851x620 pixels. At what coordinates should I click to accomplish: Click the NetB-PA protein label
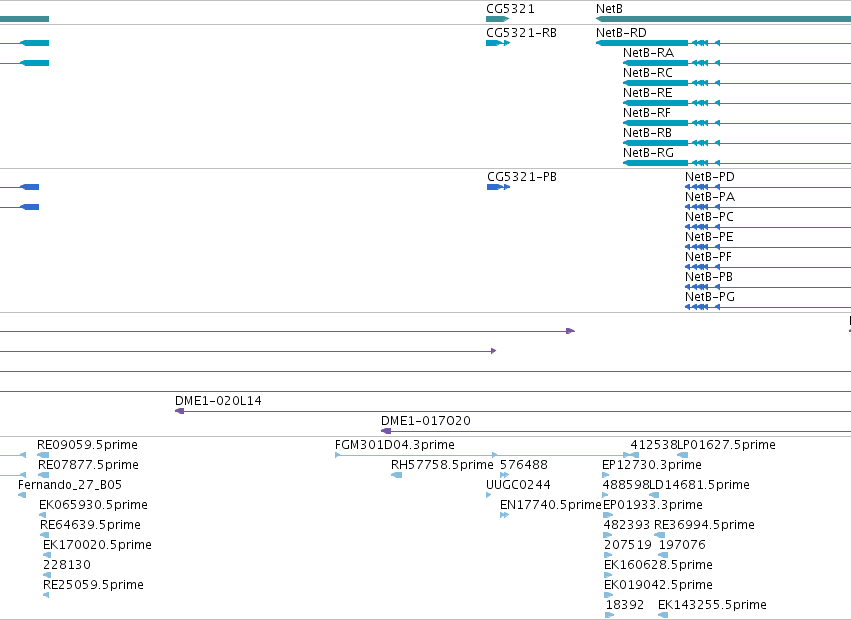point(710,197)
